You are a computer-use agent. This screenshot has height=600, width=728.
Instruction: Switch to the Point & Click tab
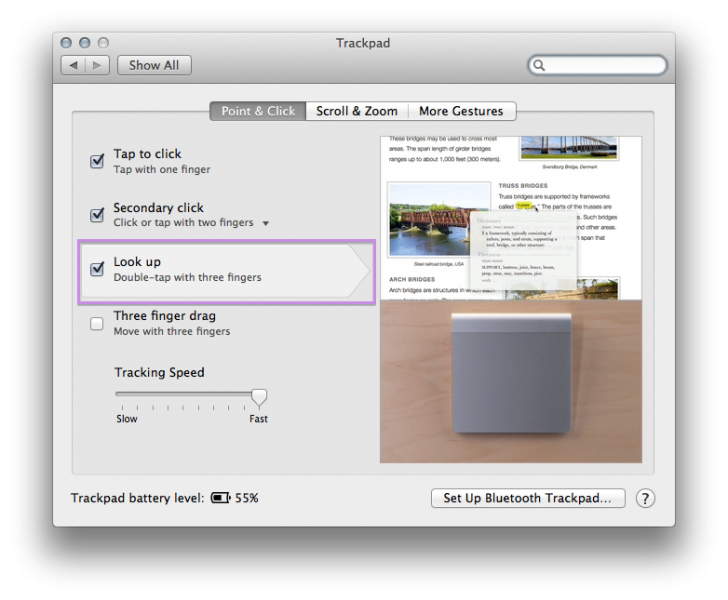click(x=258, y=111)
